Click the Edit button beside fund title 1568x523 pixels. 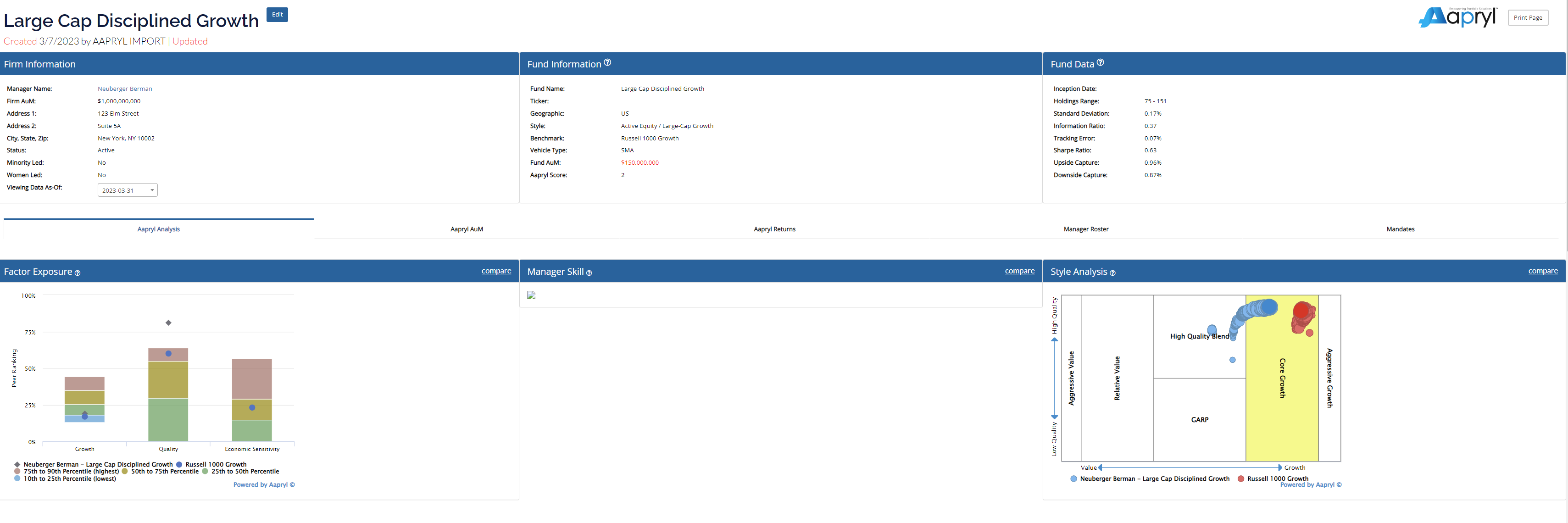pyautogui.click(x=277, y=15)
